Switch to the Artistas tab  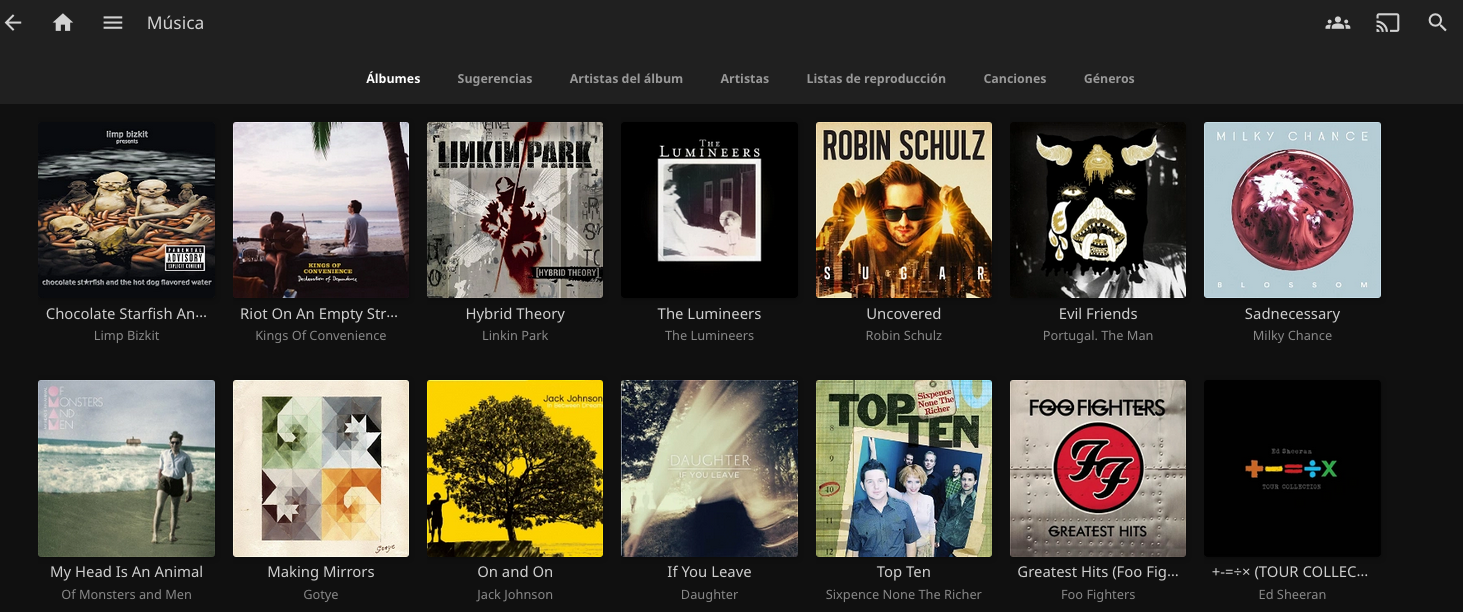click(745, 78)
